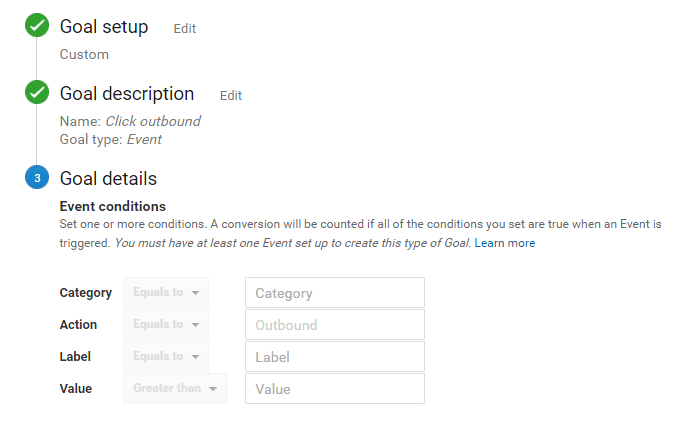Click the Goal details heading
Screen dimensions: 690x422
coord(108,179)
